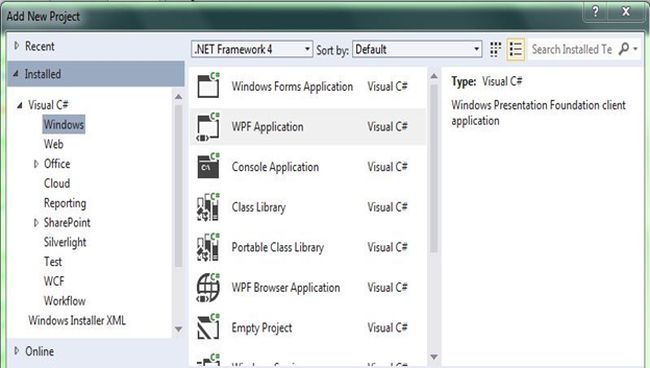Open the Online section header

coord(39,351)
